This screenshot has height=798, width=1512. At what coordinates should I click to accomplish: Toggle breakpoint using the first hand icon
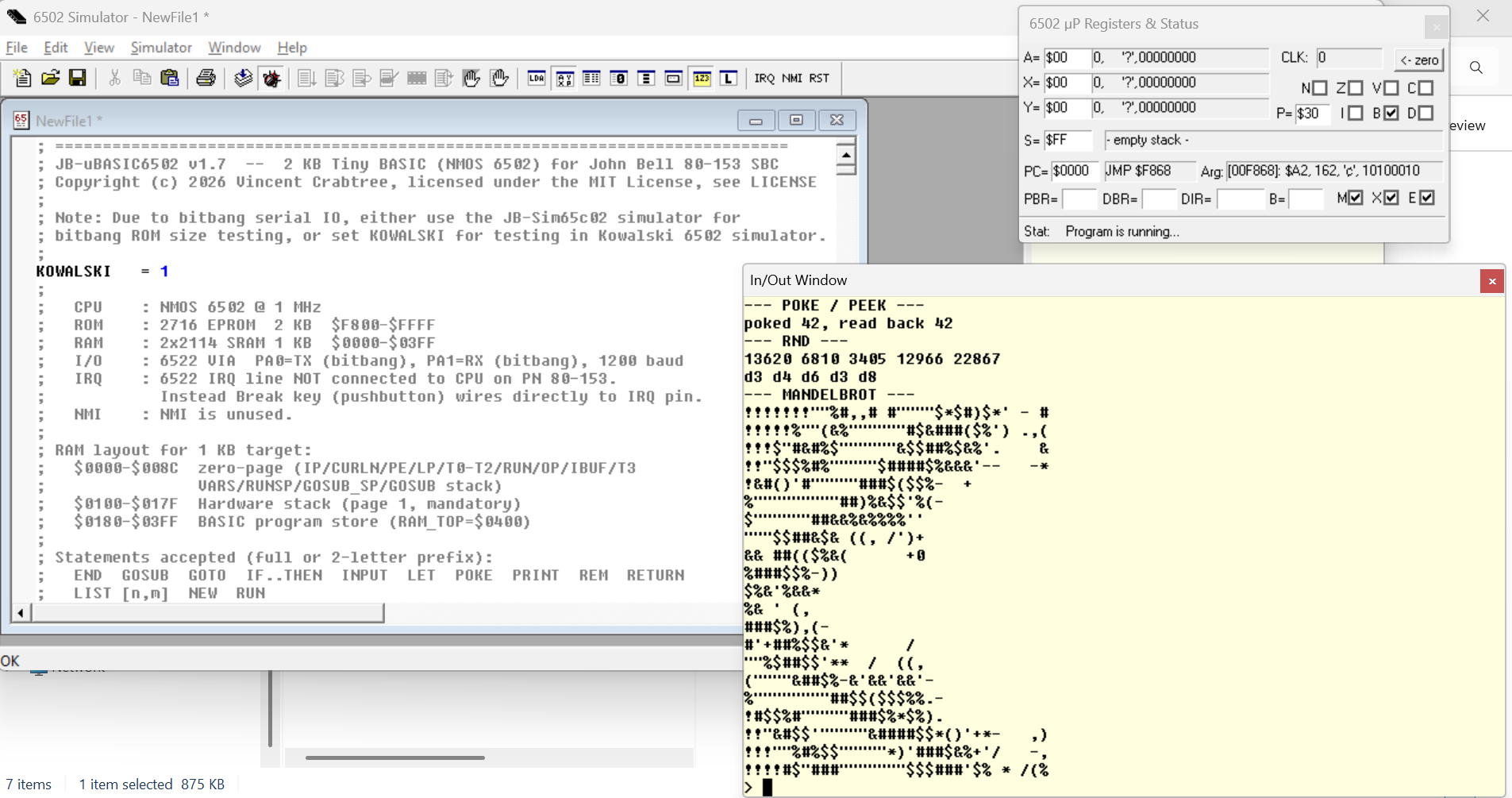[471, 78]
